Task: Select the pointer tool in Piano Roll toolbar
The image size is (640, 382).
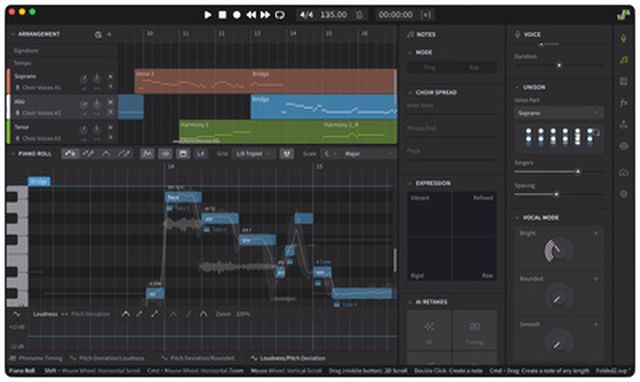Action: coord(70,153)
